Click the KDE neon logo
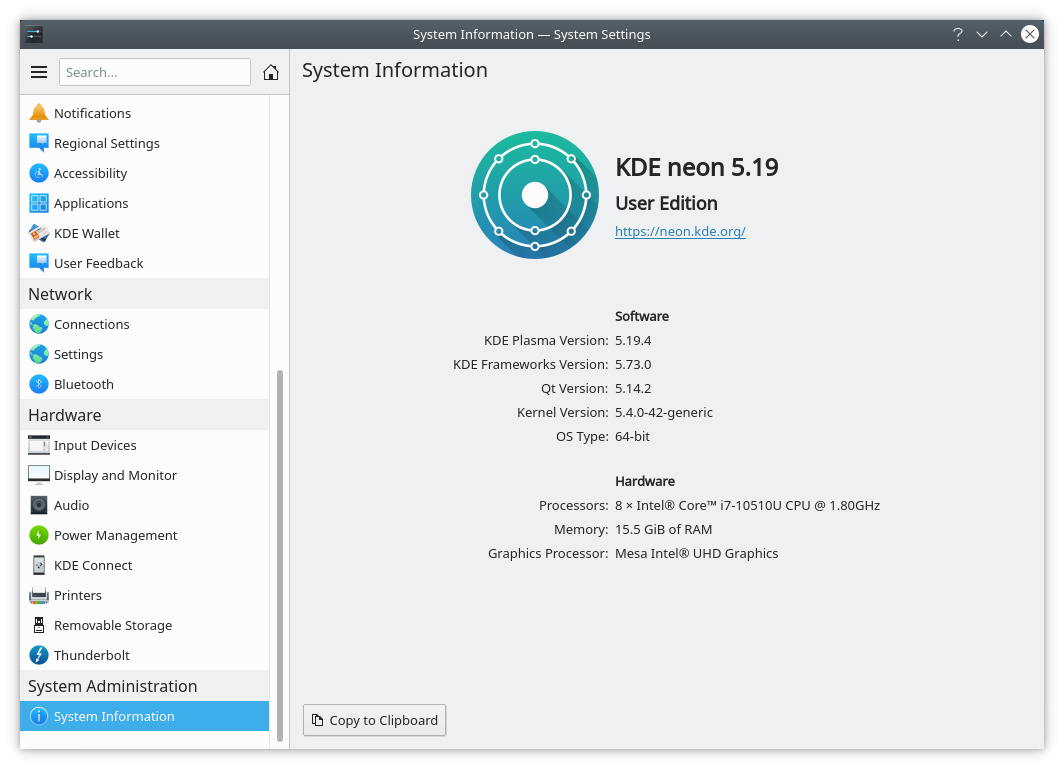 tap(535, 195)
